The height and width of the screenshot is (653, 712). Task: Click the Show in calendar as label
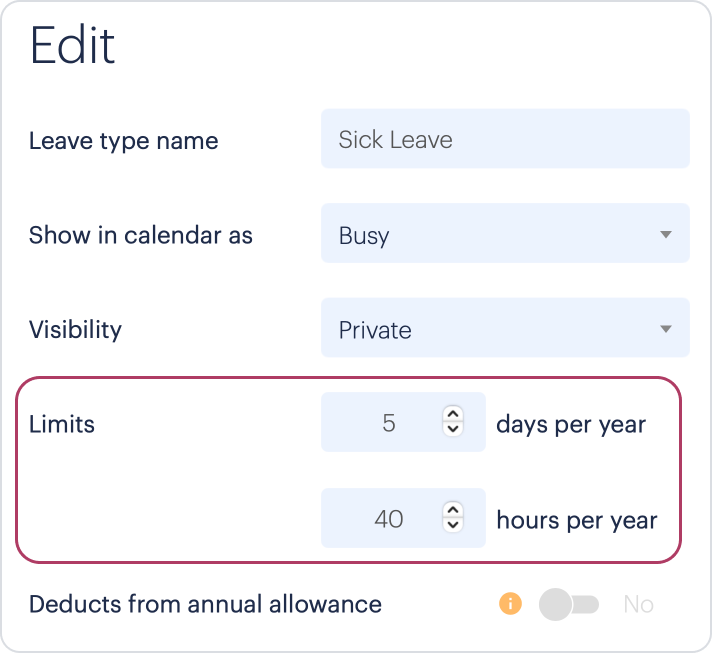(141, 235)
